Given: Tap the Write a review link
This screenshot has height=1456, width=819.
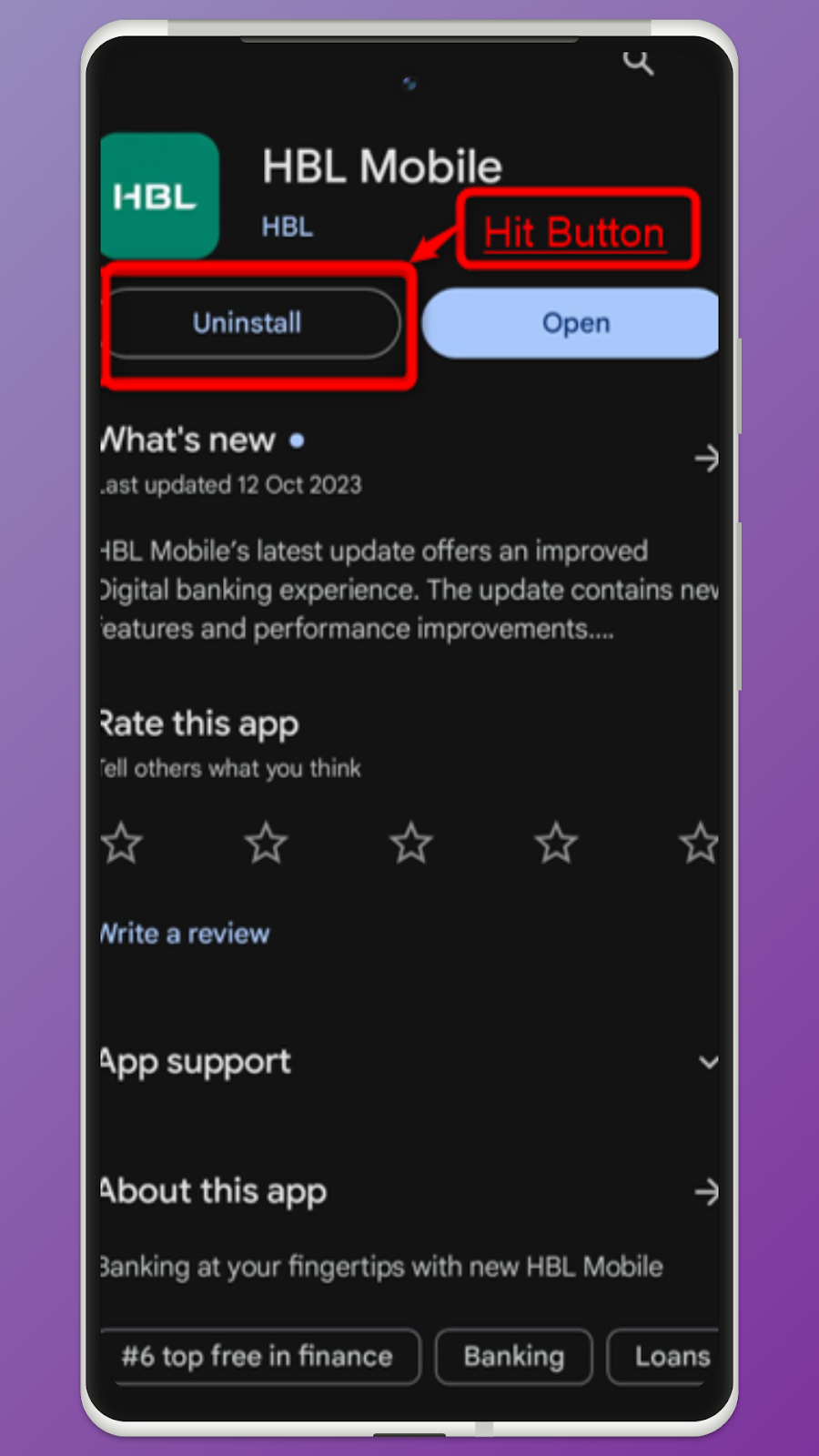Looking at the screenshot, I should point(185,934).
